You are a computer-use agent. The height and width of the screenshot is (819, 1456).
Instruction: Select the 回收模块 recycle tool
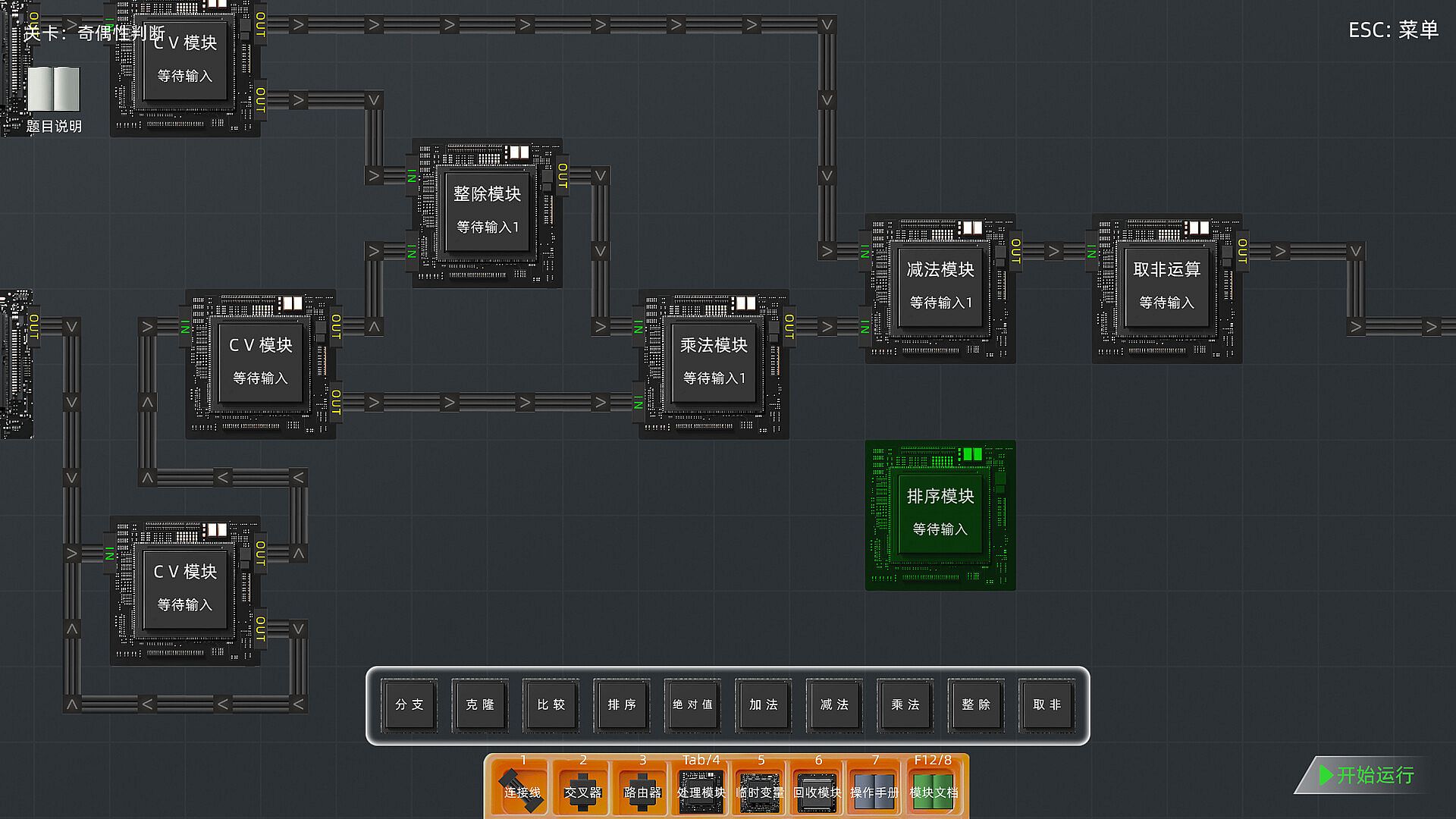tap(817, 789)
